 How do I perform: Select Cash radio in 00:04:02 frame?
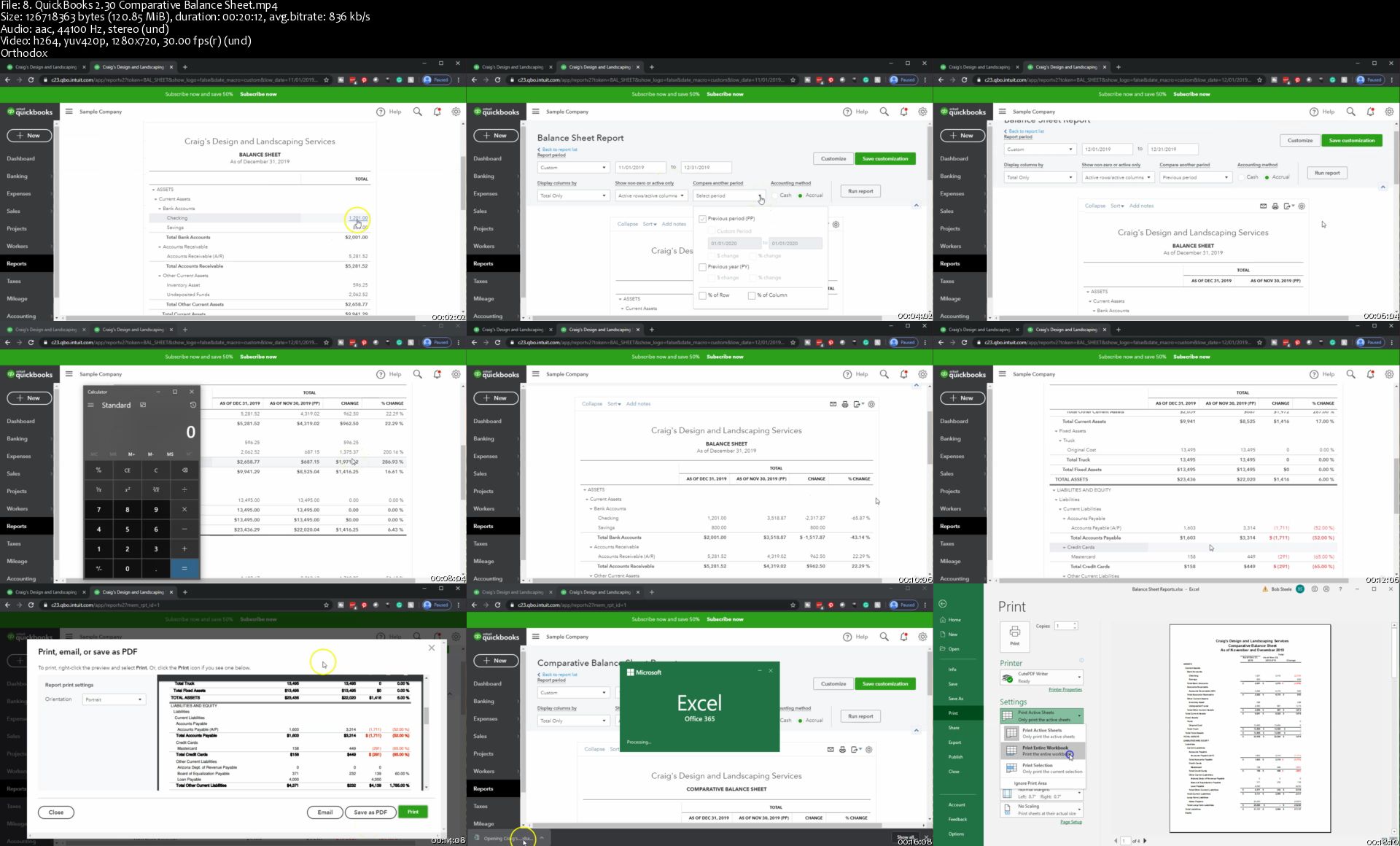775,195
